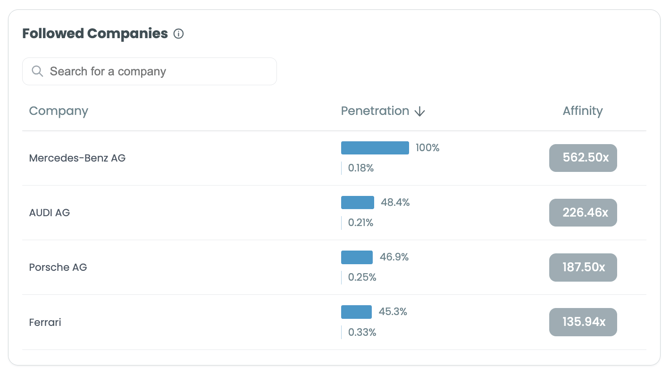Viewport: 670px width, 373px height.
Task: Open the Mercedes-Benz AG company row
Action: click(x=334, y=158)
